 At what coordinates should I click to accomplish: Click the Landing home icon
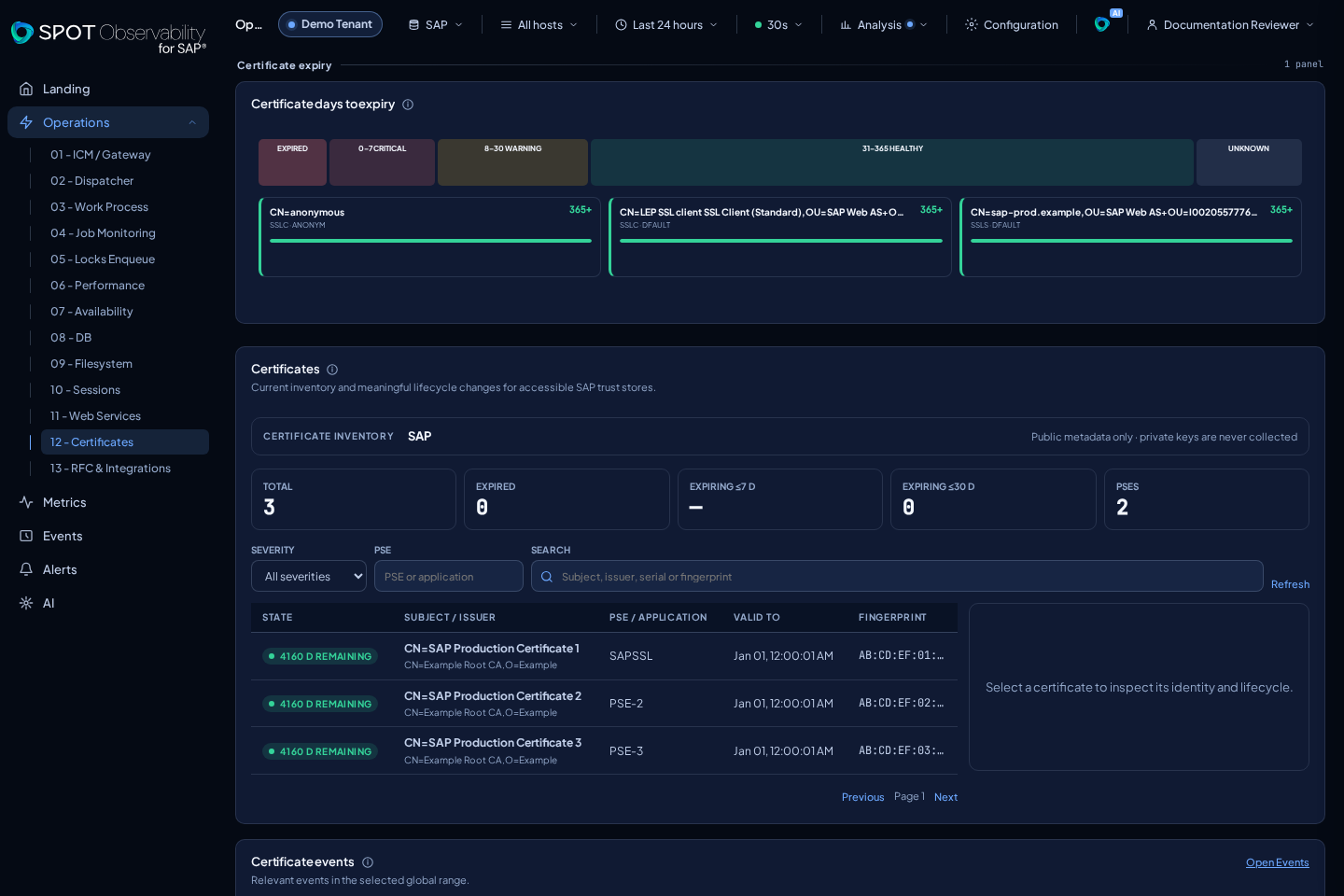pos(26,89)
